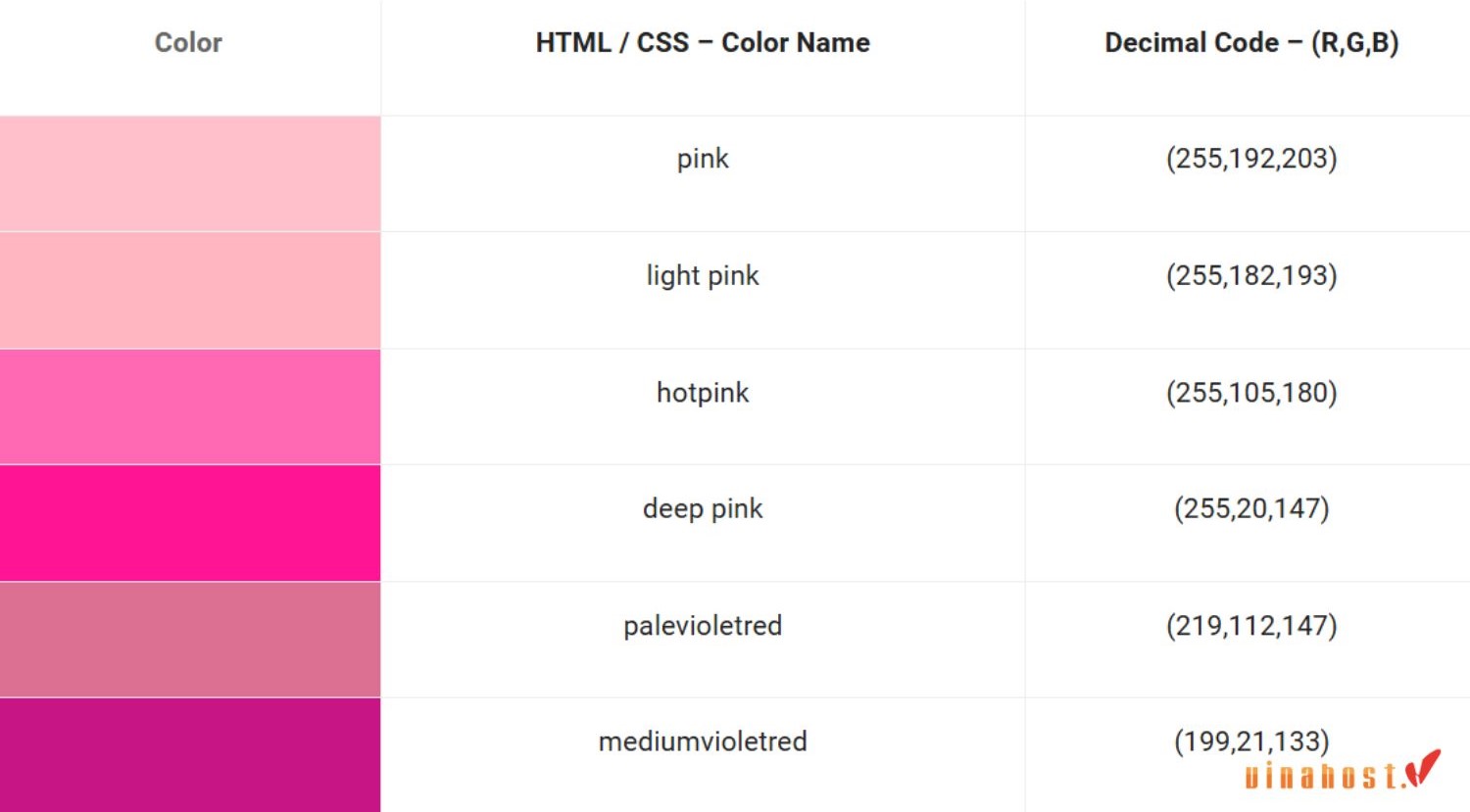This screenshot has height=812, width=1470.
Task: Choose the deep pink color swatch
Action: click(x=190, y=523)
